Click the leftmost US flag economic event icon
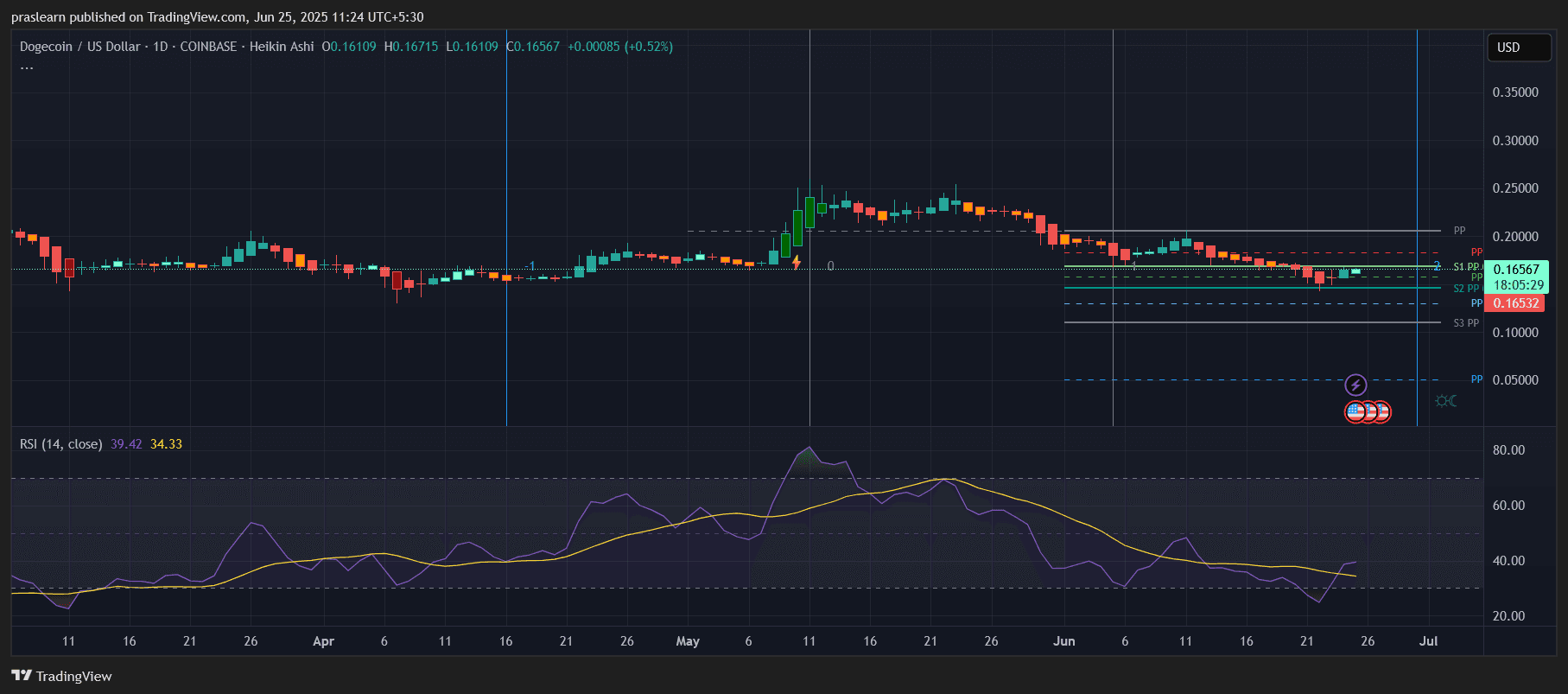This screenshot has width=1568, height=694. [1355, 412]
